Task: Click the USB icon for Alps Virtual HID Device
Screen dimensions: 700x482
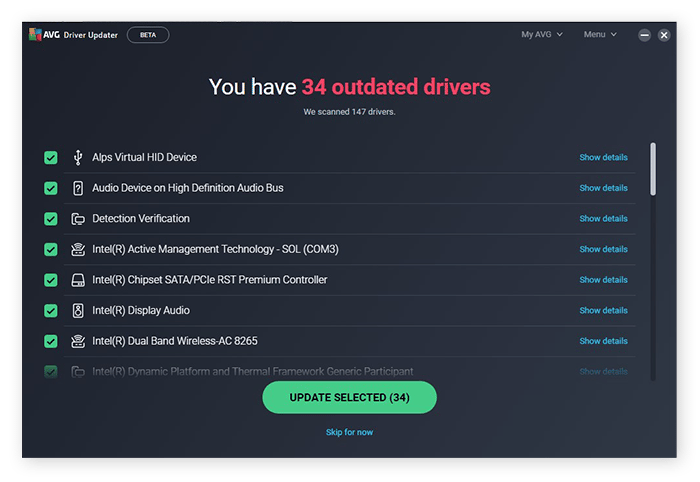Action: click(78, 158)
